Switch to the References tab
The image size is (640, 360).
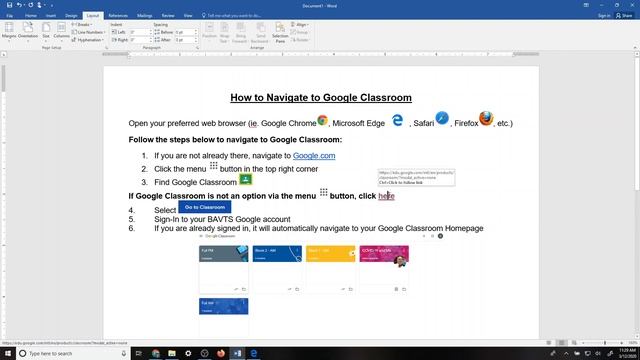(x=118, y=16)
